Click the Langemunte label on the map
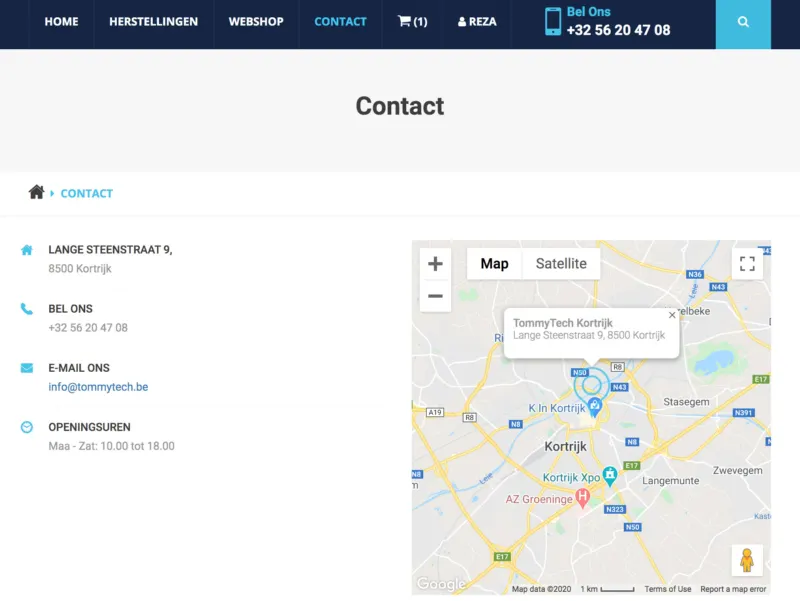 670,481
